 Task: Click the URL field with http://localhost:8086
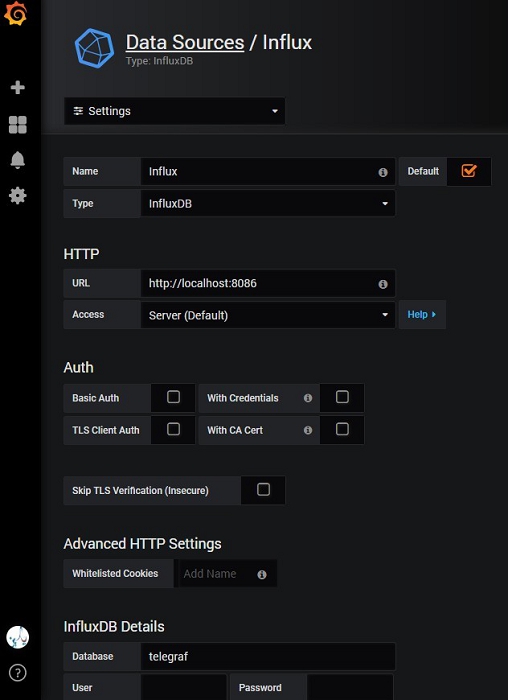268,283
